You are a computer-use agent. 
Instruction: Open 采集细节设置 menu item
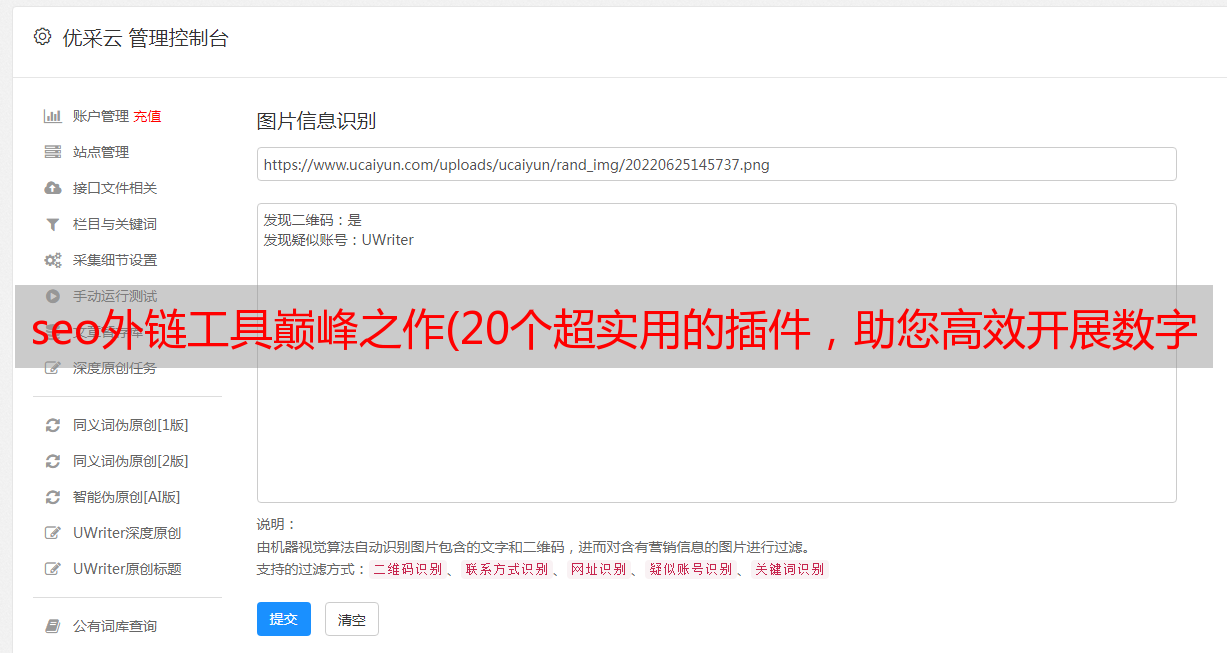[x=115, y=260]
